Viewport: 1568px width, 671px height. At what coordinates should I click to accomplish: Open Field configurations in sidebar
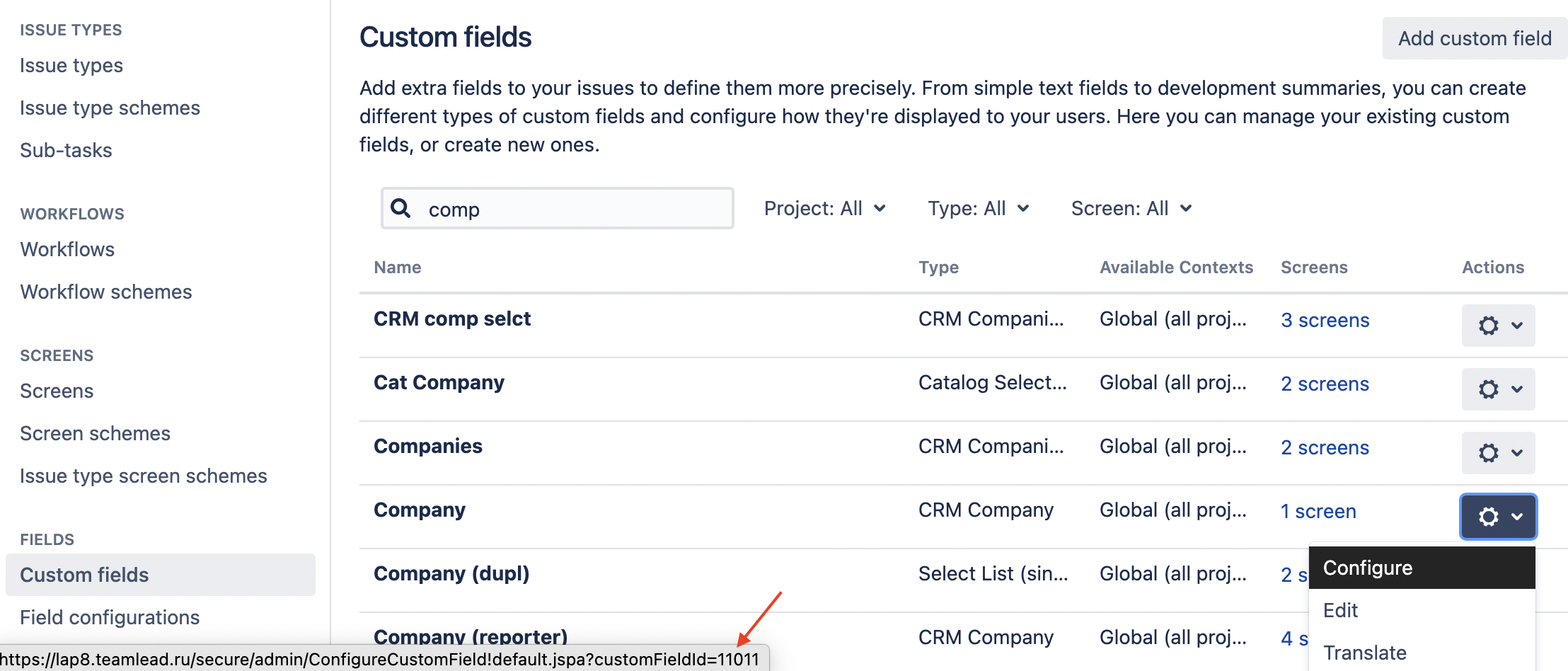click(x=110, y=617)
